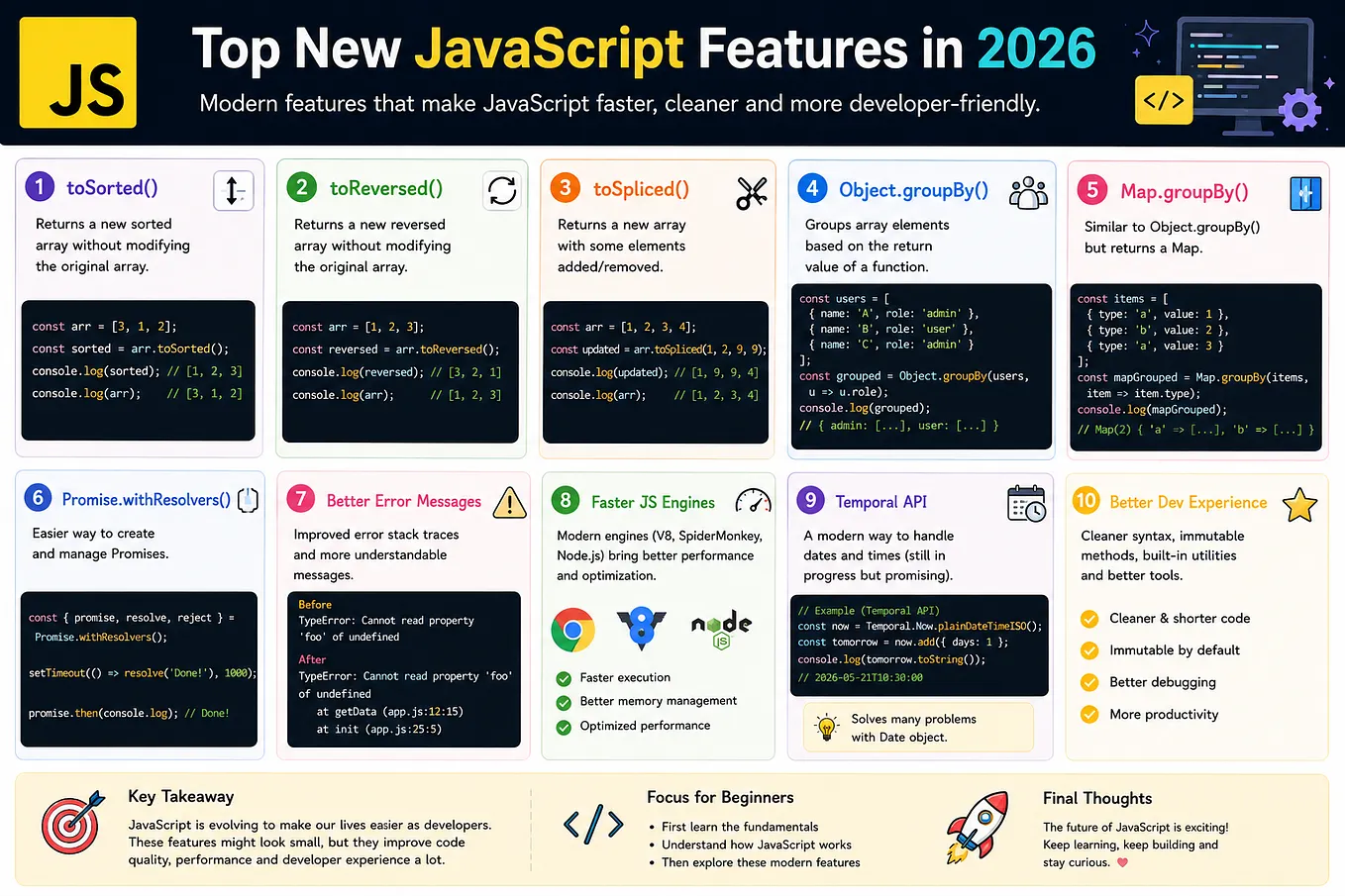Click the people group icon beside Object.groupBy()
The height and width of the screenshot is (896, 1345).
point(1028,192)
